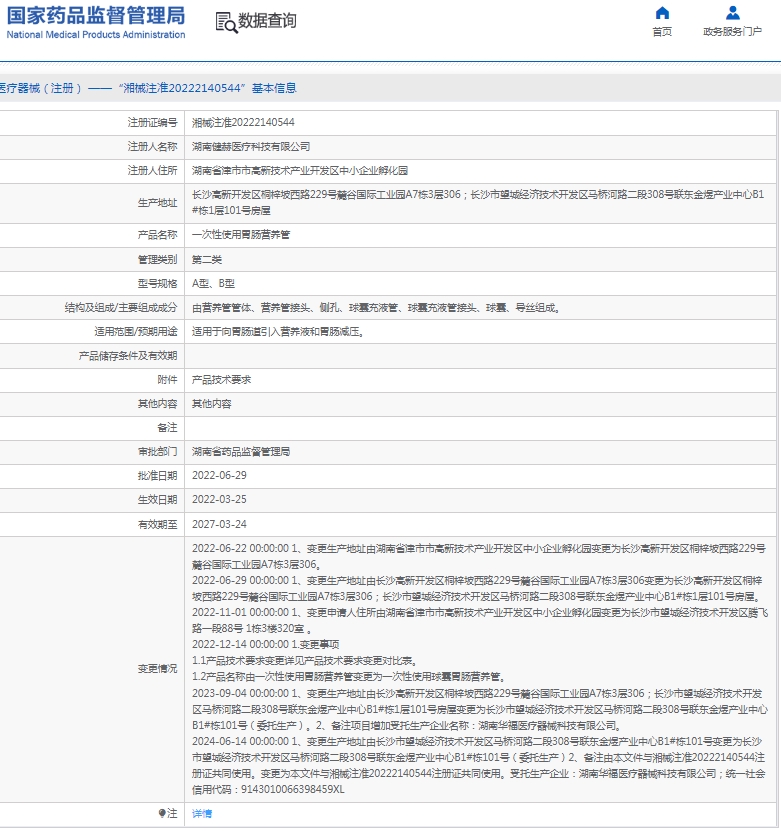Click the home (首页) house icon

tap(662, 13)
